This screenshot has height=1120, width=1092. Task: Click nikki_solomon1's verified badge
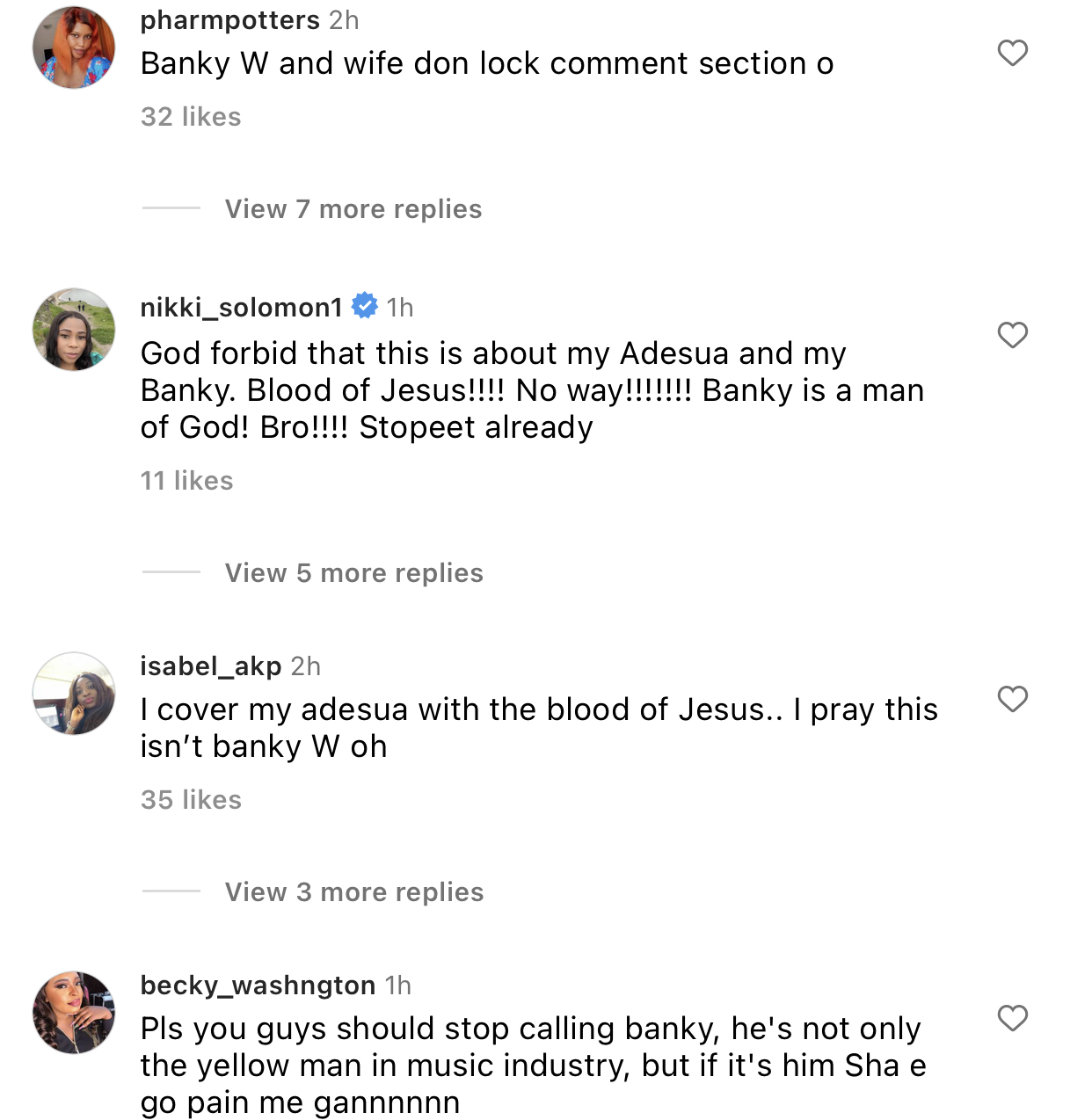point(364,306)
